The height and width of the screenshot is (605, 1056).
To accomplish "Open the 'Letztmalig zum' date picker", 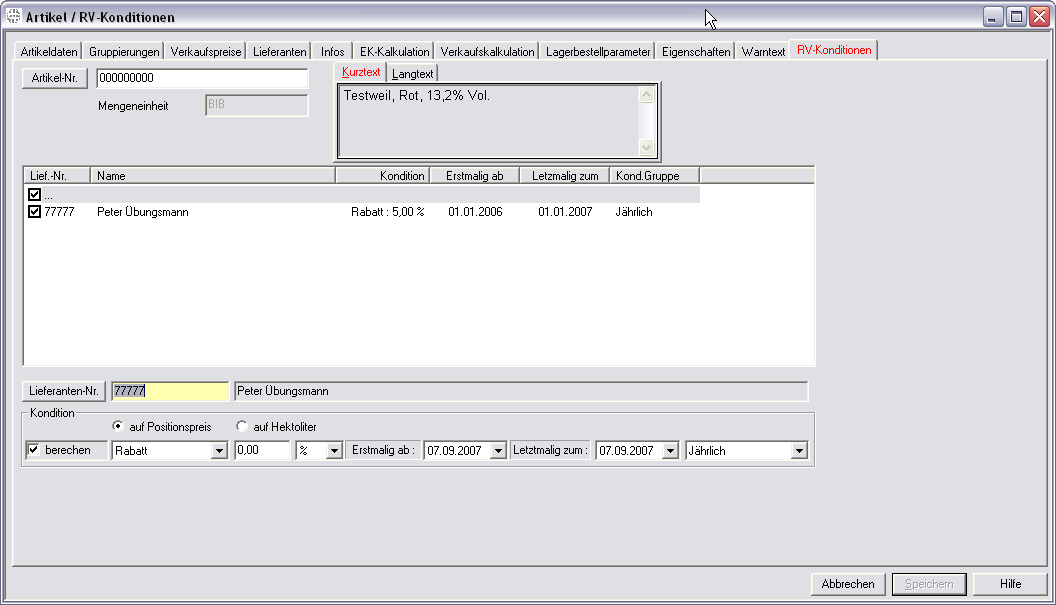I will 670,451.
